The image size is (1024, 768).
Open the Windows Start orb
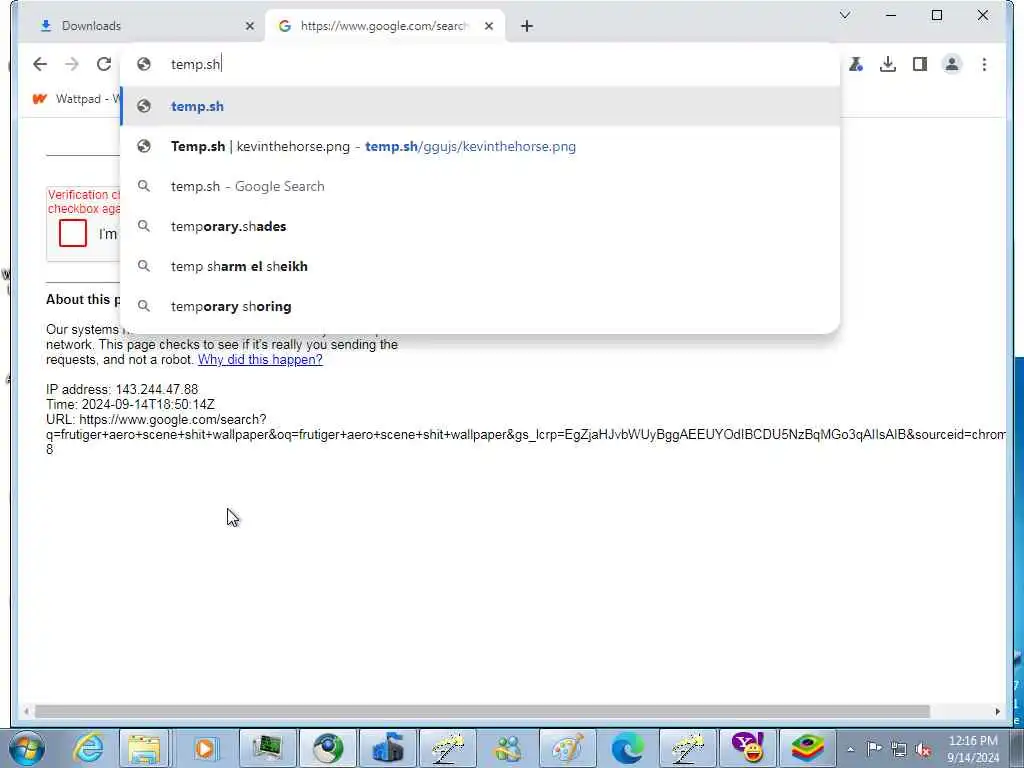pos(27,748)
